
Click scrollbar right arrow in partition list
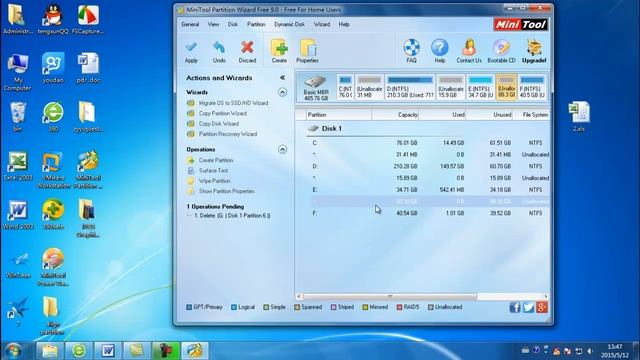coord(546,296)
